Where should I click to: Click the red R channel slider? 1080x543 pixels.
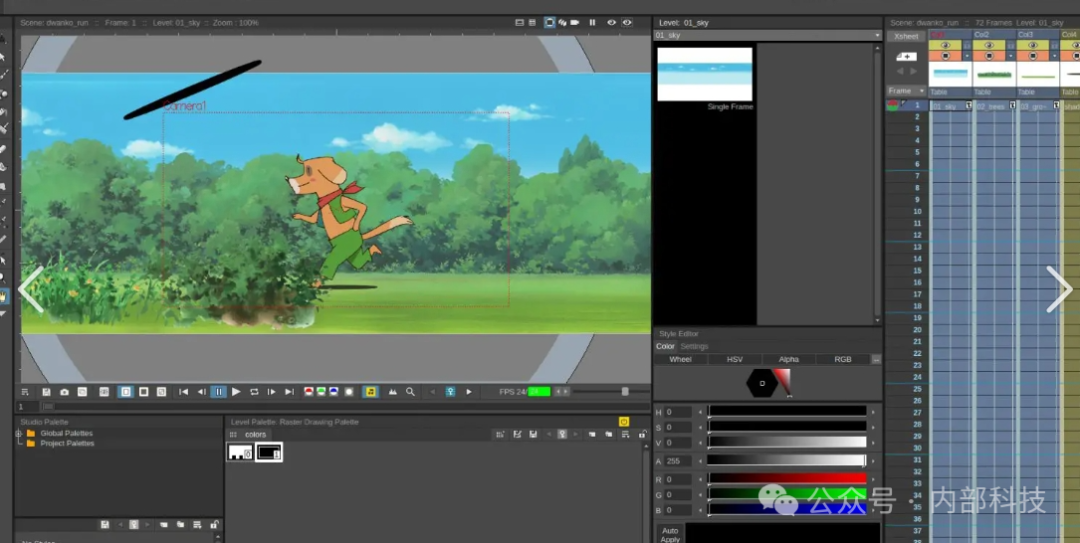(x=786, y=479)
